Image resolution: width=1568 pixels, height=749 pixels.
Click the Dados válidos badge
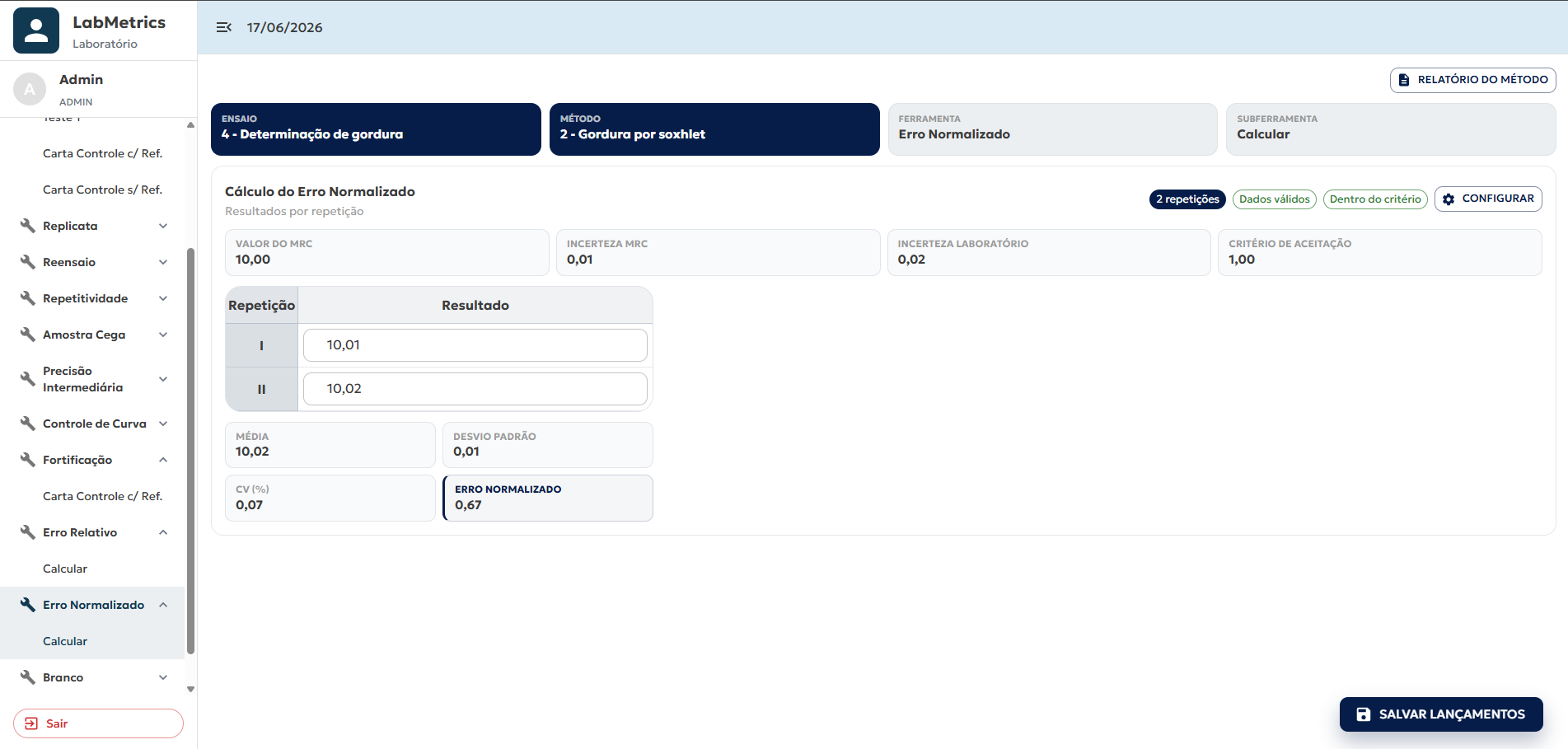coord(1274,199)
